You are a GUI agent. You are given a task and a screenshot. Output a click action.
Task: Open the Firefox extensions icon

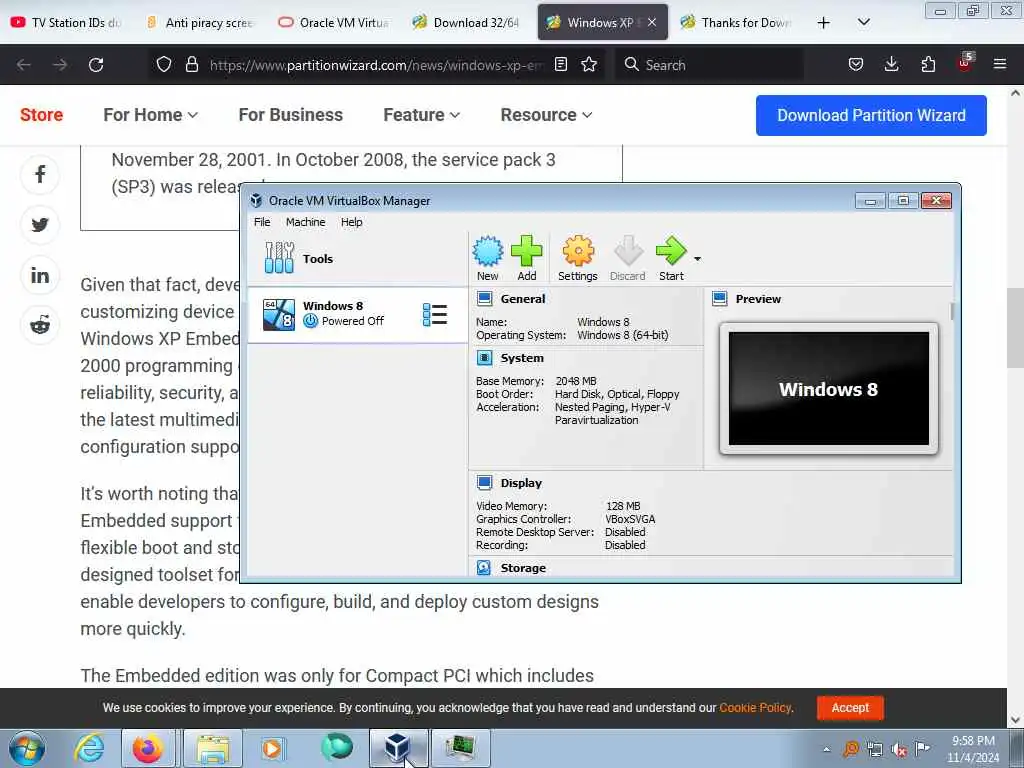pos(928,64)
